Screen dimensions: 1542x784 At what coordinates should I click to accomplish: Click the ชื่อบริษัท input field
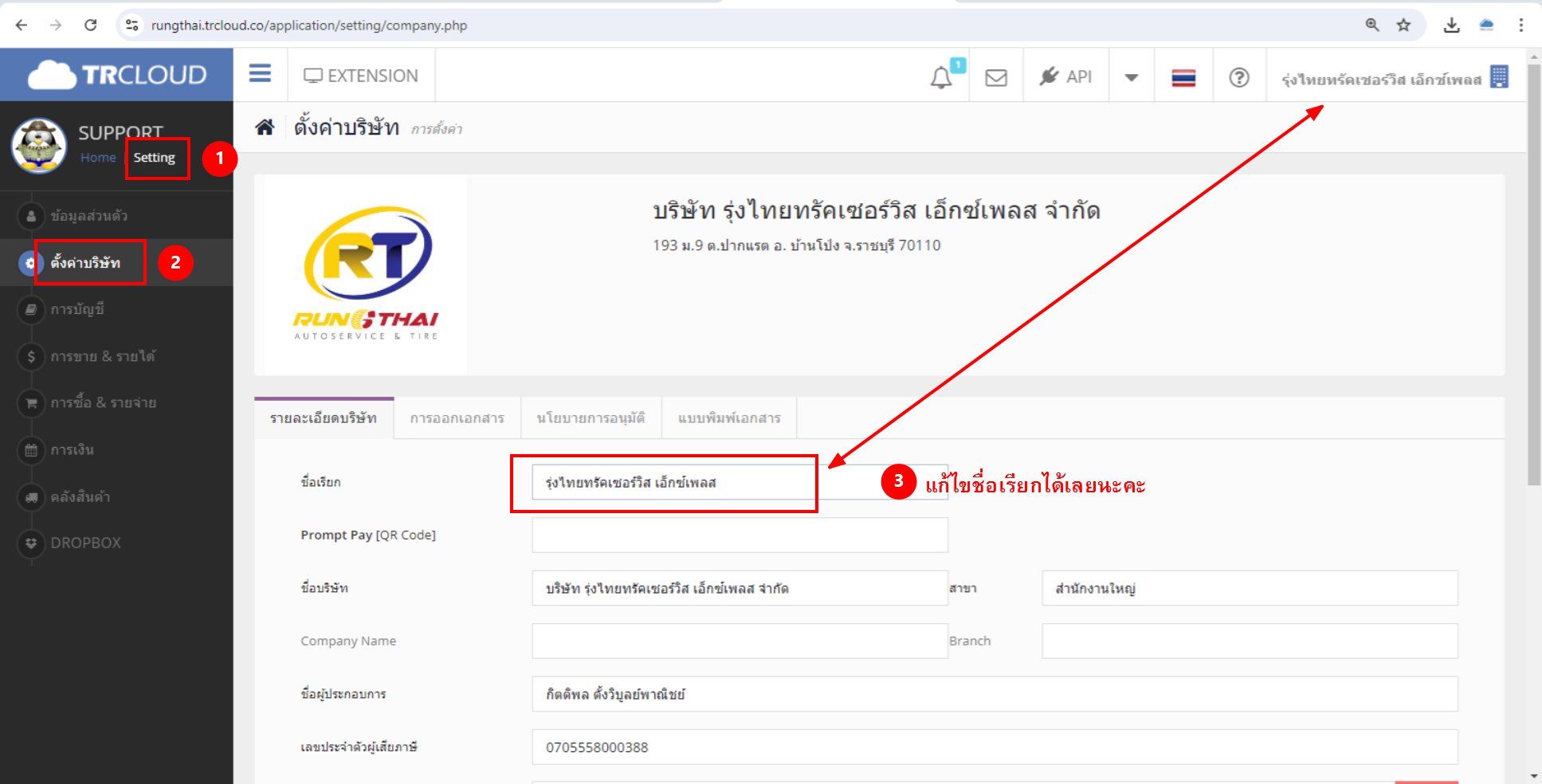tap(740, 588)
